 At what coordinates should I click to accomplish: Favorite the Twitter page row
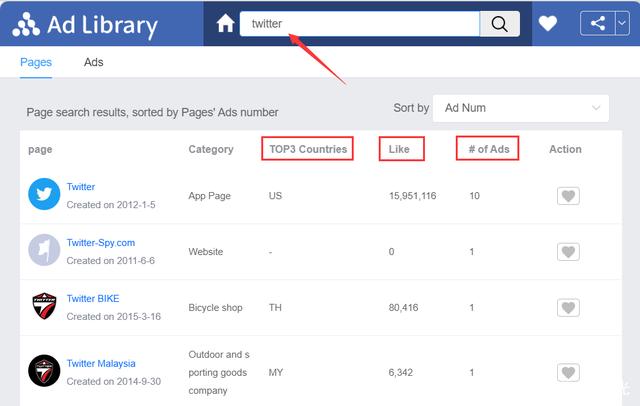[568, 196]
